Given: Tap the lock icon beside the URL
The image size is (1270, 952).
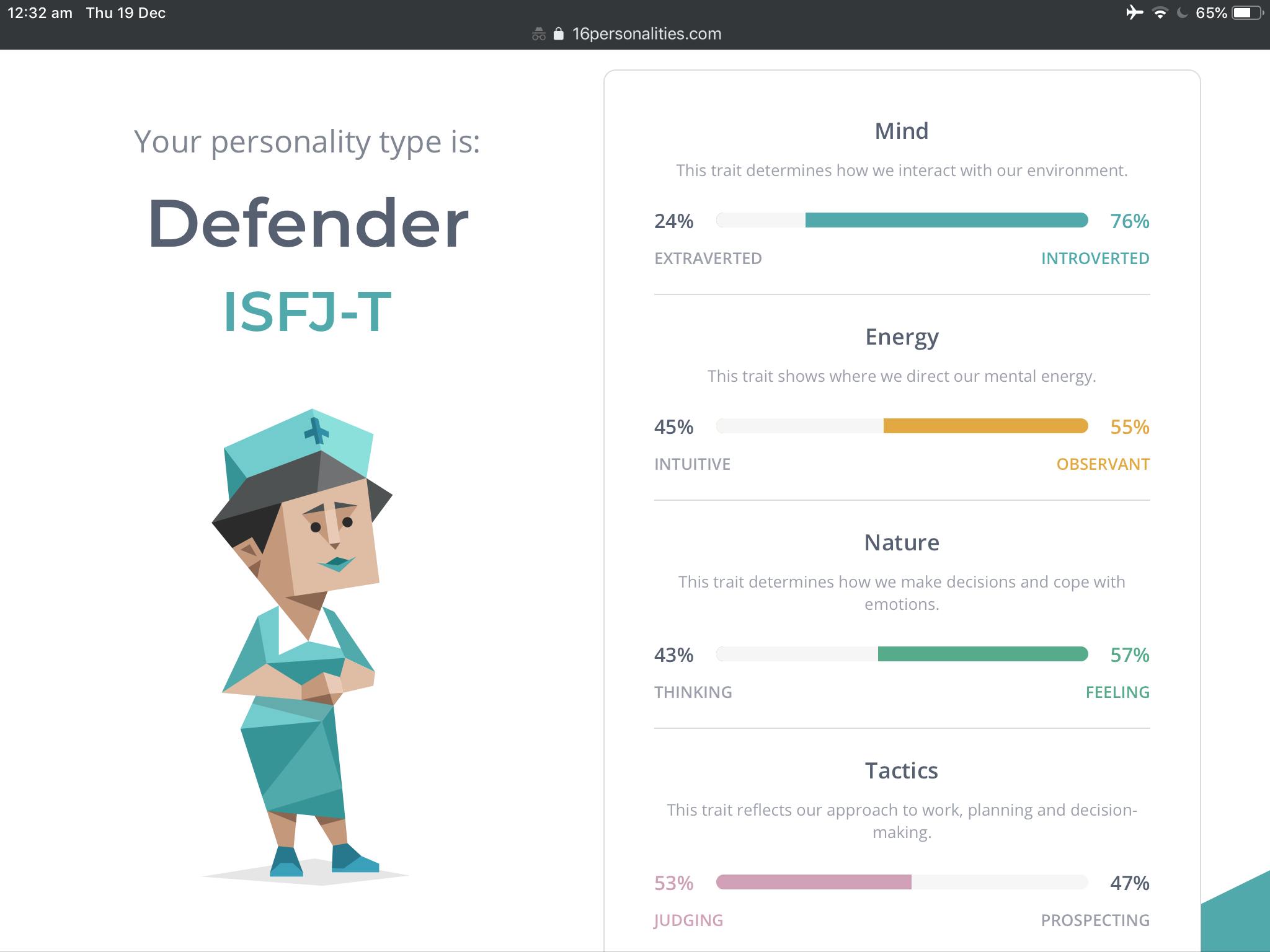Looking at the screenshot, I should [558, 33].
